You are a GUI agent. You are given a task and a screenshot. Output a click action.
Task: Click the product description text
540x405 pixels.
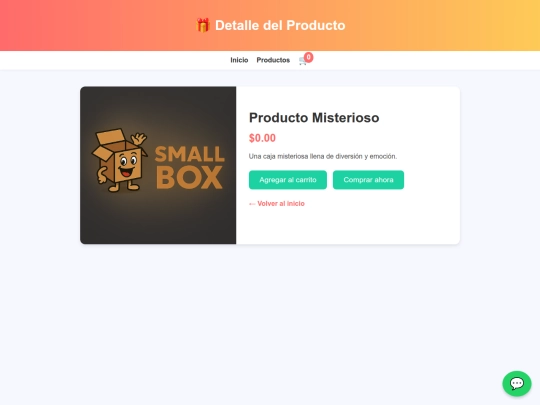323,156
